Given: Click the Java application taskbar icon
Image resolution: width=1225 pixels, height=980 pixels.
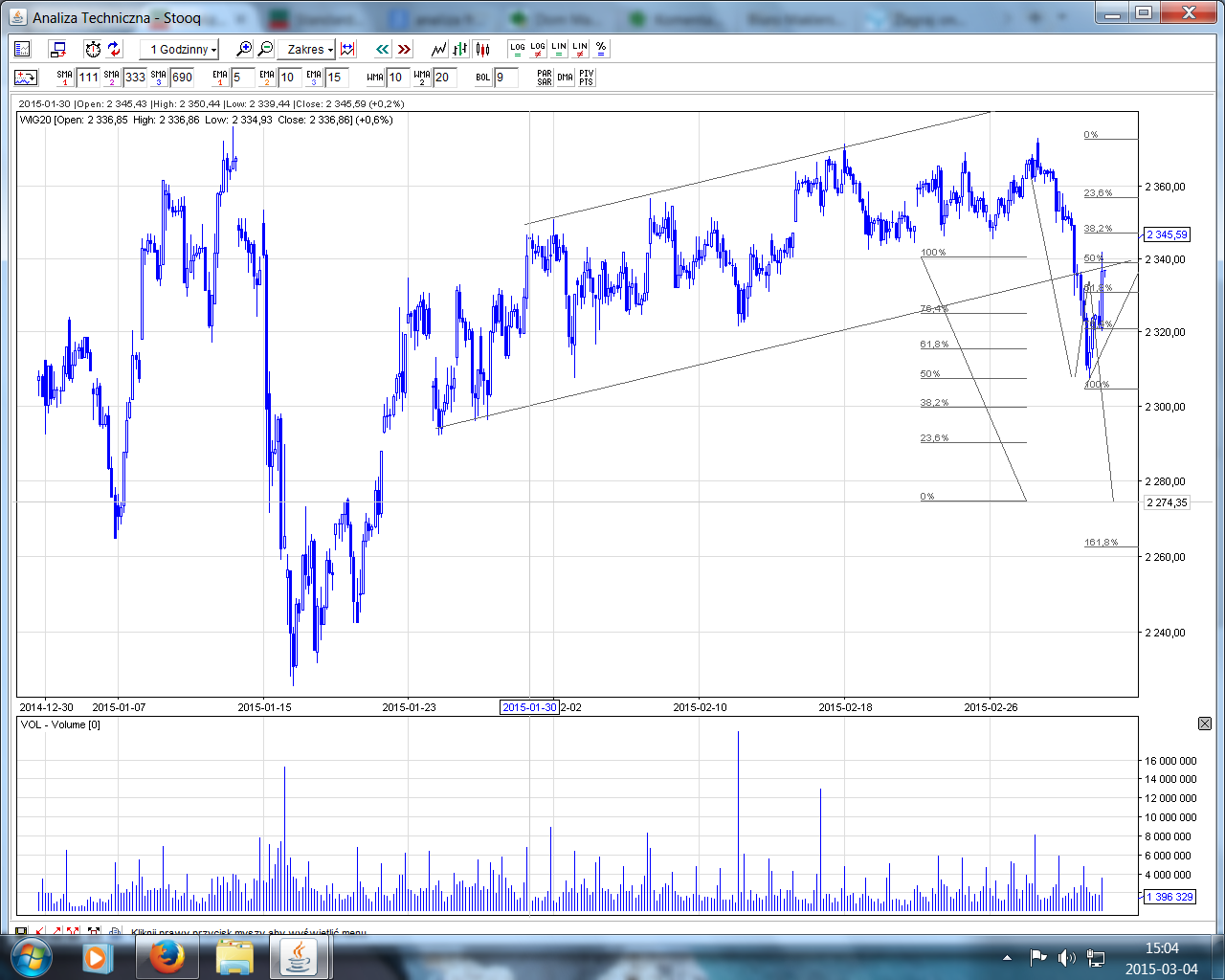Looking at the screenshot, I should (x=301, y=957).
